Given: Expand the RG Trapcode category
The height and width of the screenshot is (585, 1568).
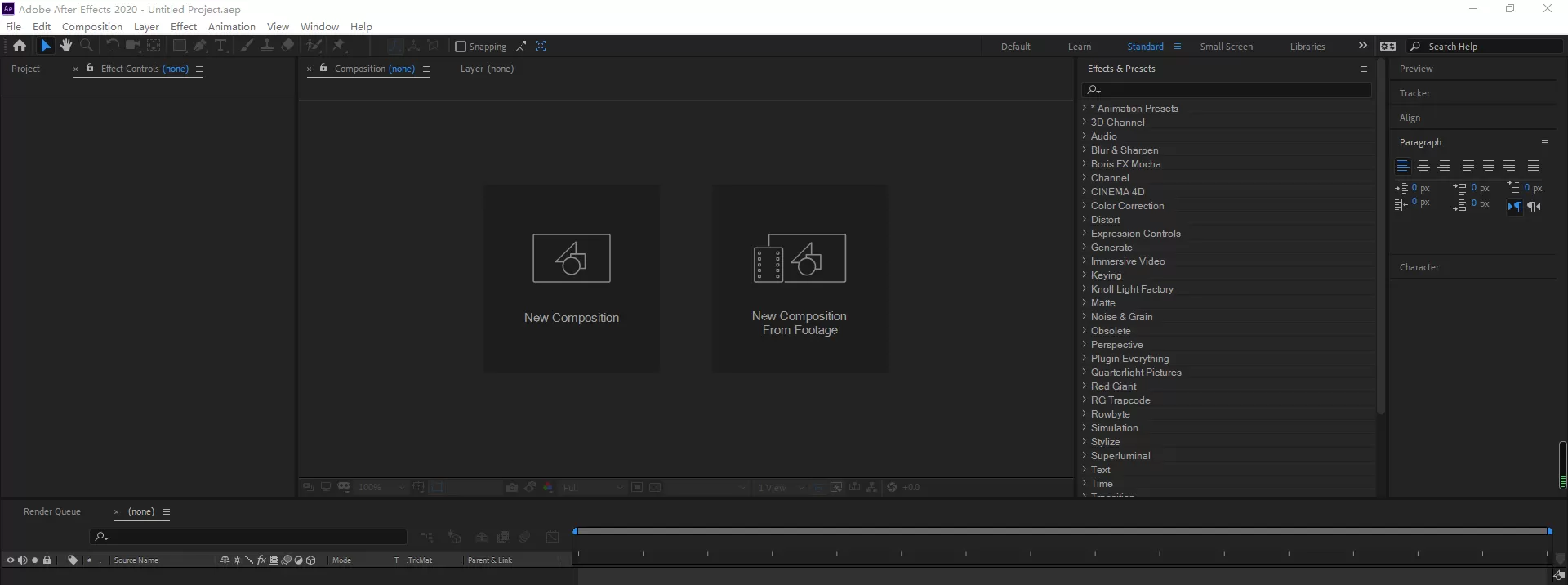Looking at the screenshot, I should (1085, 400).
